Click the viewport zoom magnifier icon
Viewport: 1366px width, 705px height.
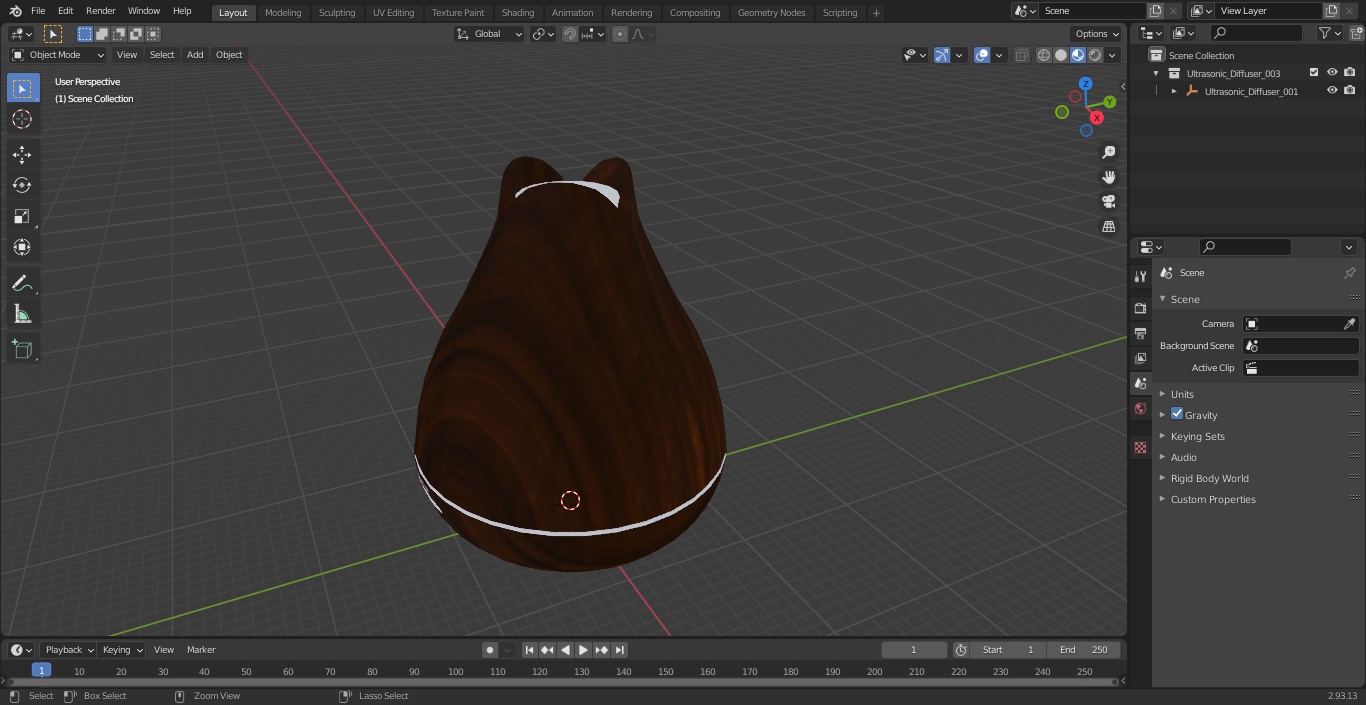pyautogui.click(x=1108, y=152)
